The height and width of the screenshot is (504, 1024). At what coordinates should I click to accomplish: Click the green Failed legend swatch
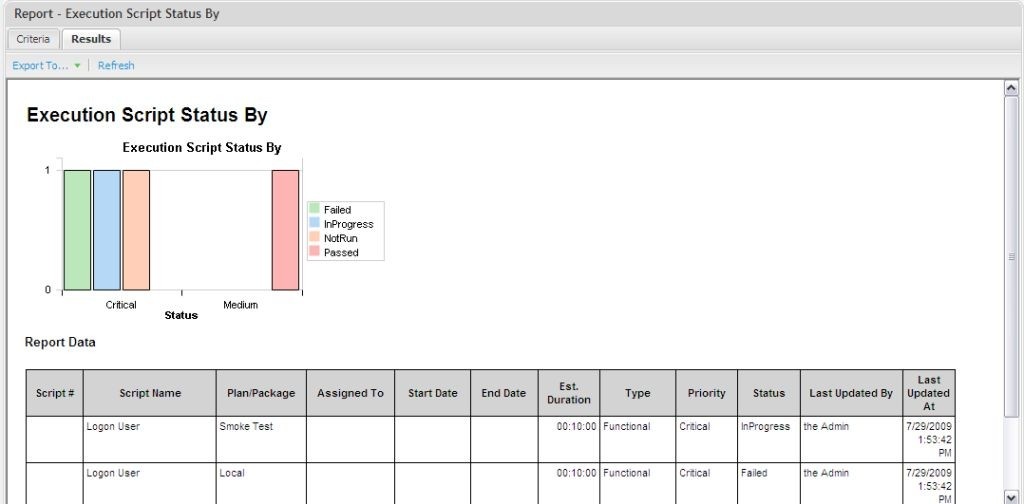point(314,209)
